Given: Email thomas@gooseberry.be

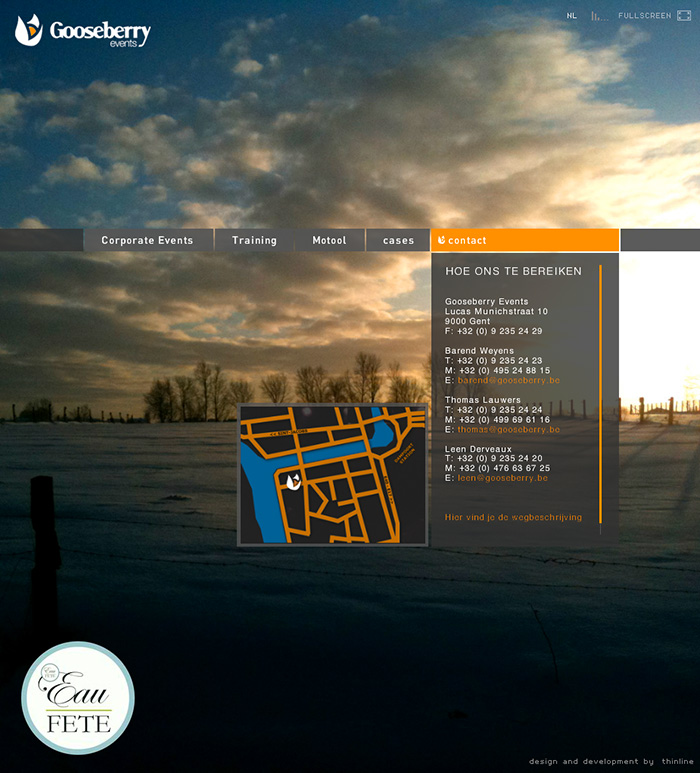Looking at the screenshot, I should 508,429.
